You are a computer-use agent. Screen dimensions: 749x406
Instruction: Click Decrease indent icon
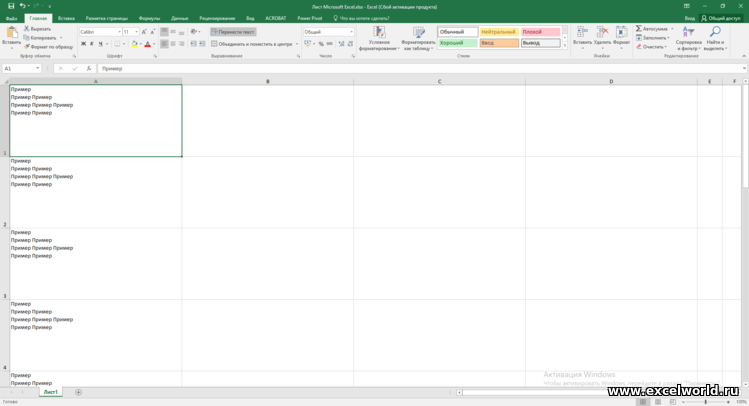coord(193,44)
